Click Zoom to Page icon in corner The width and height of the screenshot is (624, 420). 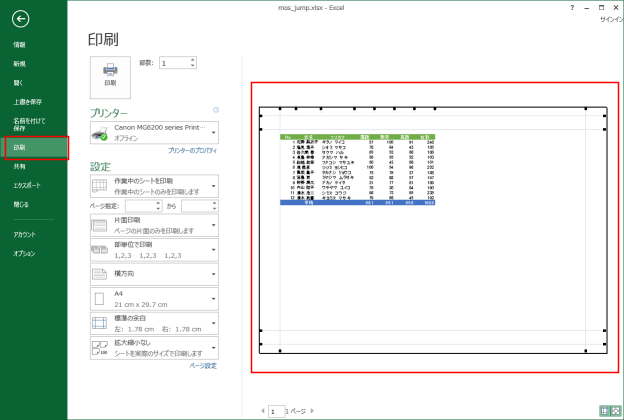point(616,411)
